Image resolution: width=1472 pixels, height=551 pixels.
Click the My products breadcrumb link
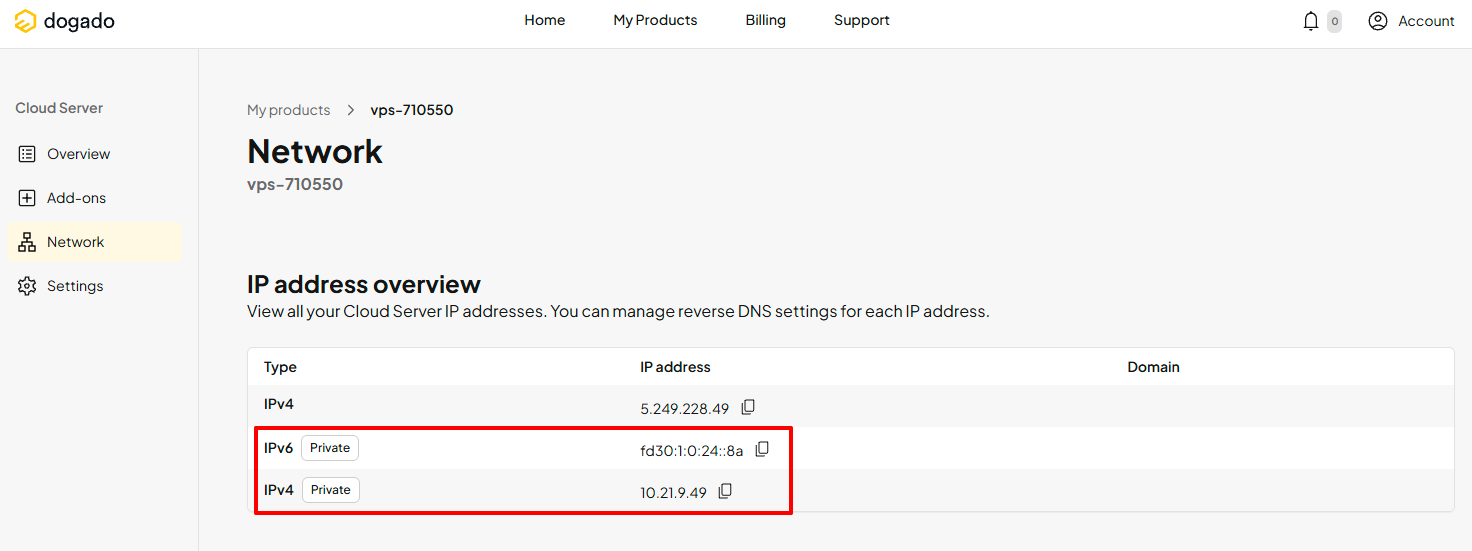[x=288, y=110]
